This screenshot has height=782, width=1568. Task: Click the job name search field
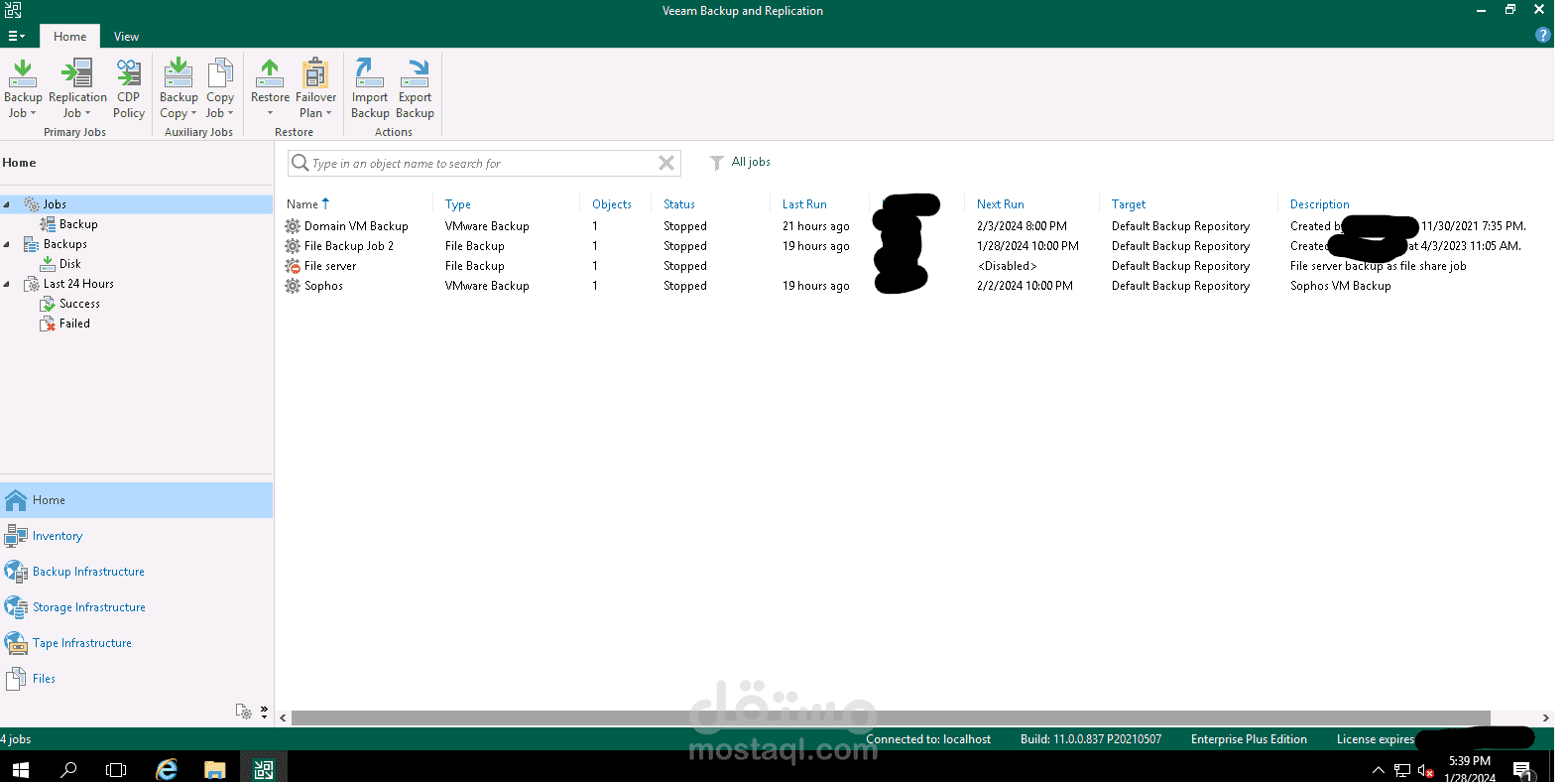point(484,163)
